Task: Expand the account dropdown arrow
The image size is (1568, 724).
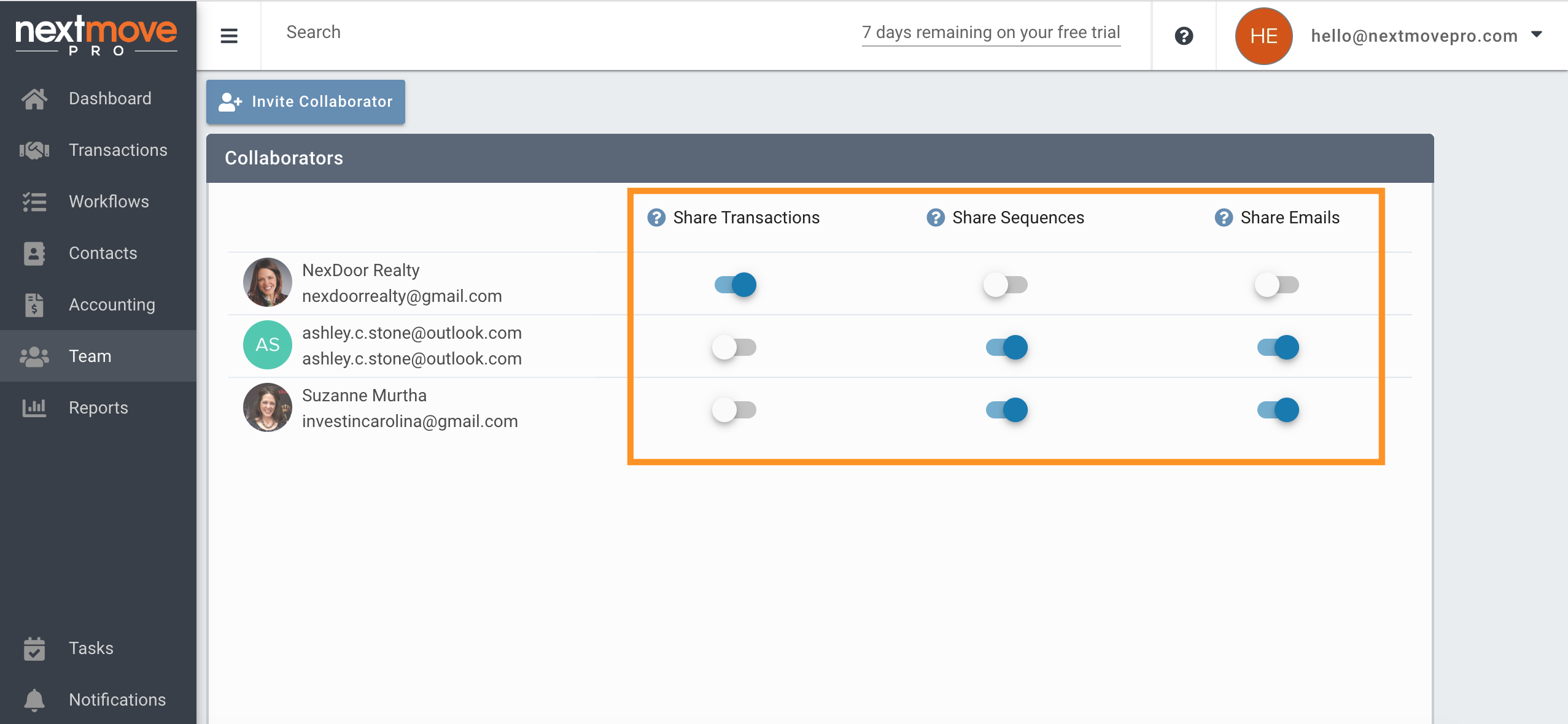Action: tap(1537, 34)
